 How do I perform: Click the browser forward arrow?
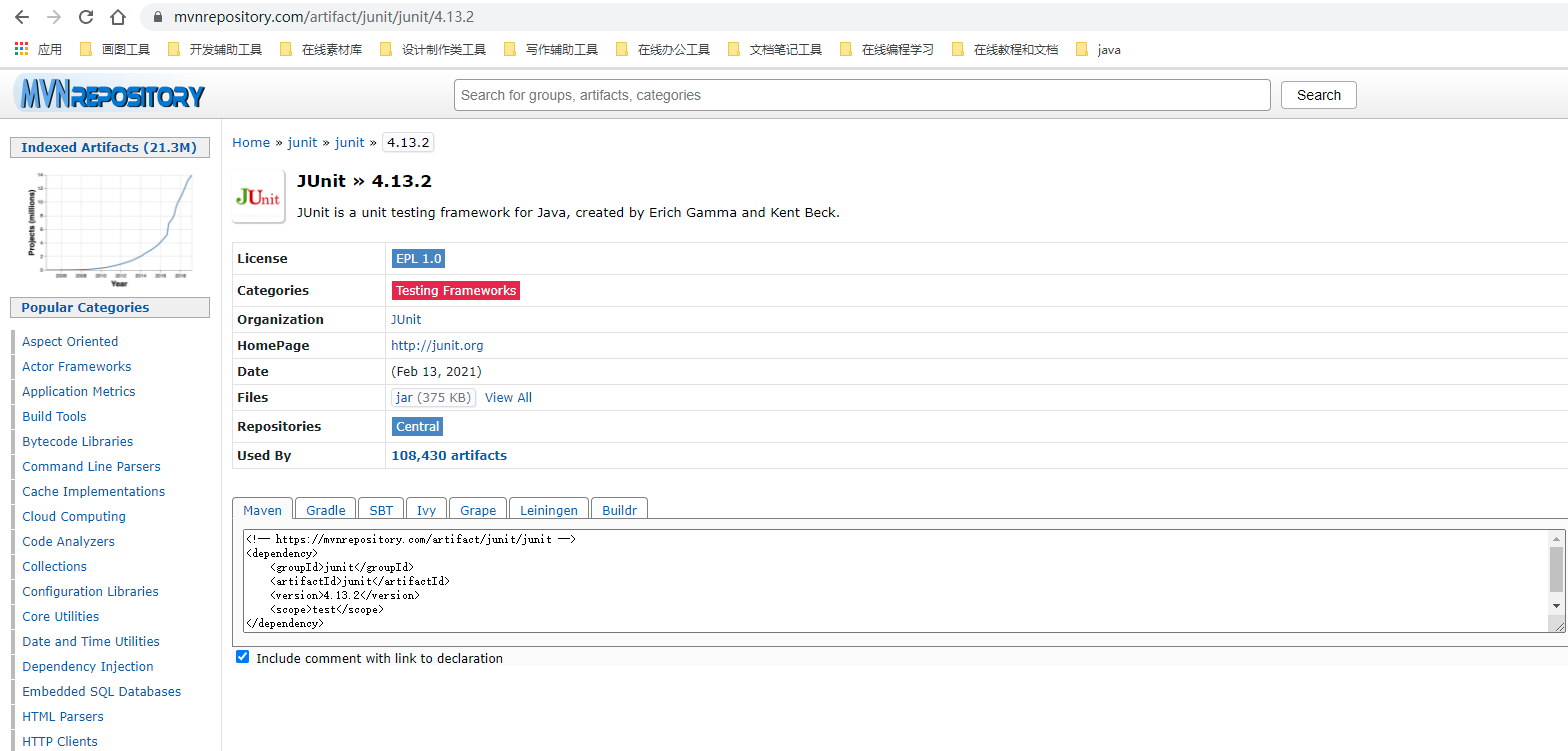[54, 17]
